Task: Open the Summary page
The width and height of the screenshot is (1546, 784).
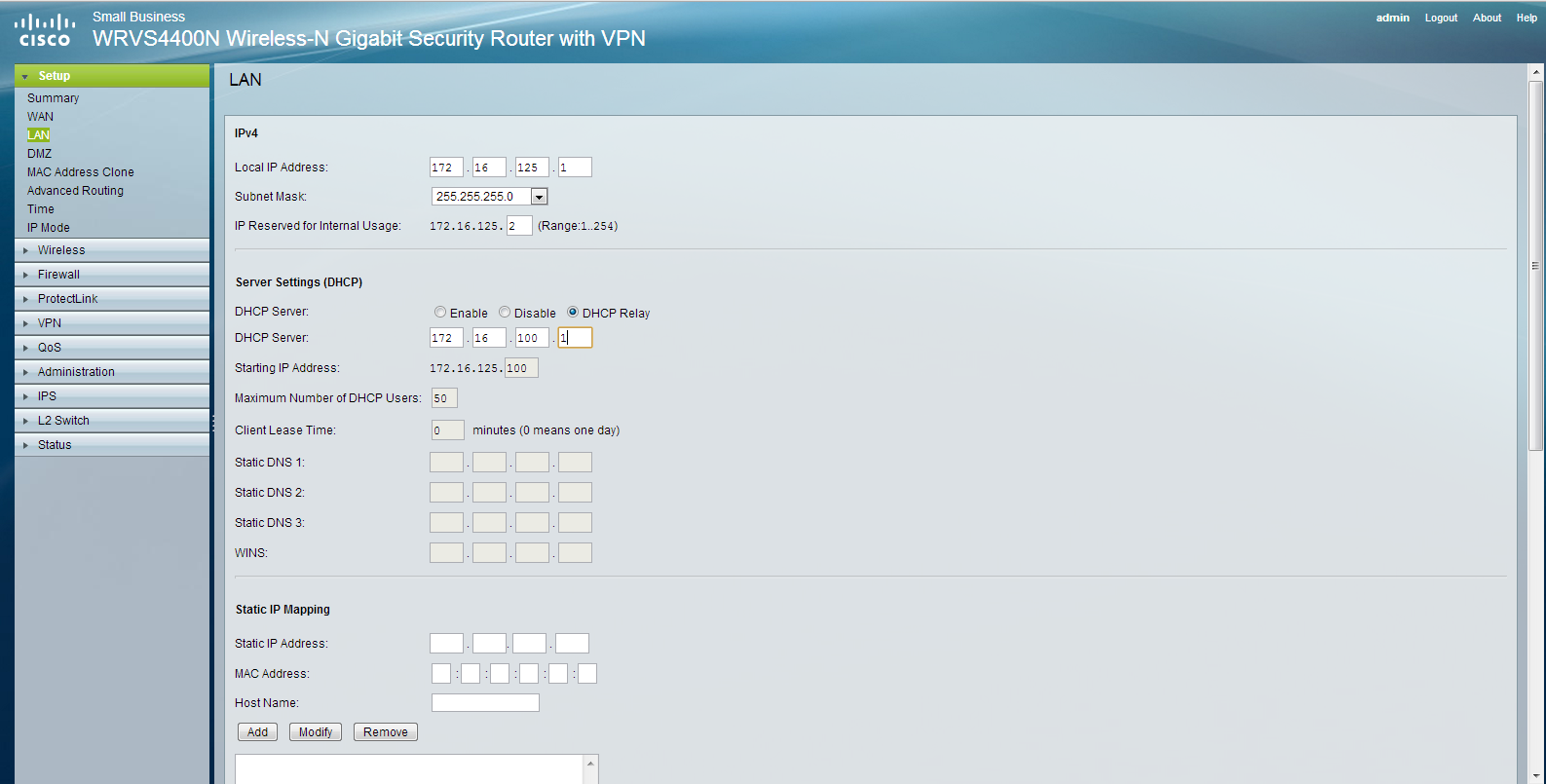Action: pos(53,98)
